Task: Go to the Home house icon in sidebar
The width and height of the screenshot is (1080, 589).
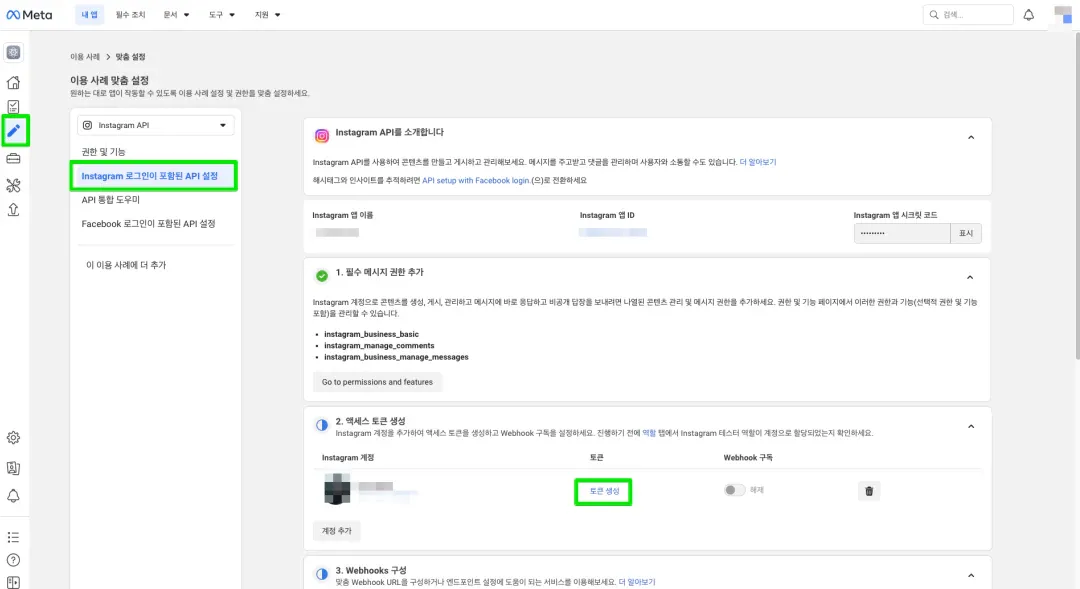Action: 13,83
